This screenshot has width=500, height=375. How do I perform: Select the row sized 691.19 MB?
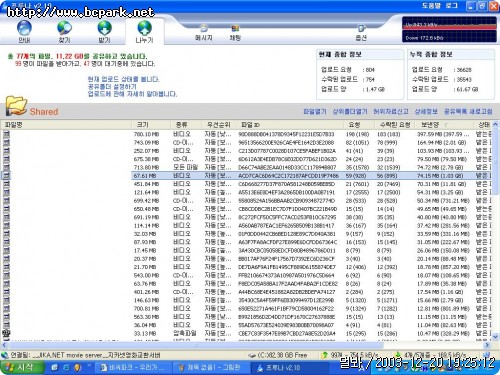(x=246, y=217)
